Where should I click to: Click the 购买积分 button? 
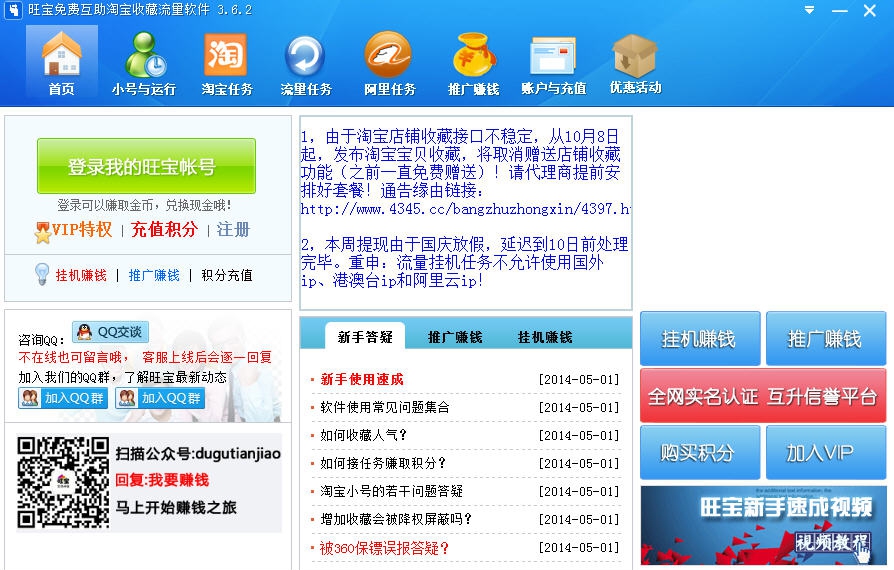pos(700,453)
